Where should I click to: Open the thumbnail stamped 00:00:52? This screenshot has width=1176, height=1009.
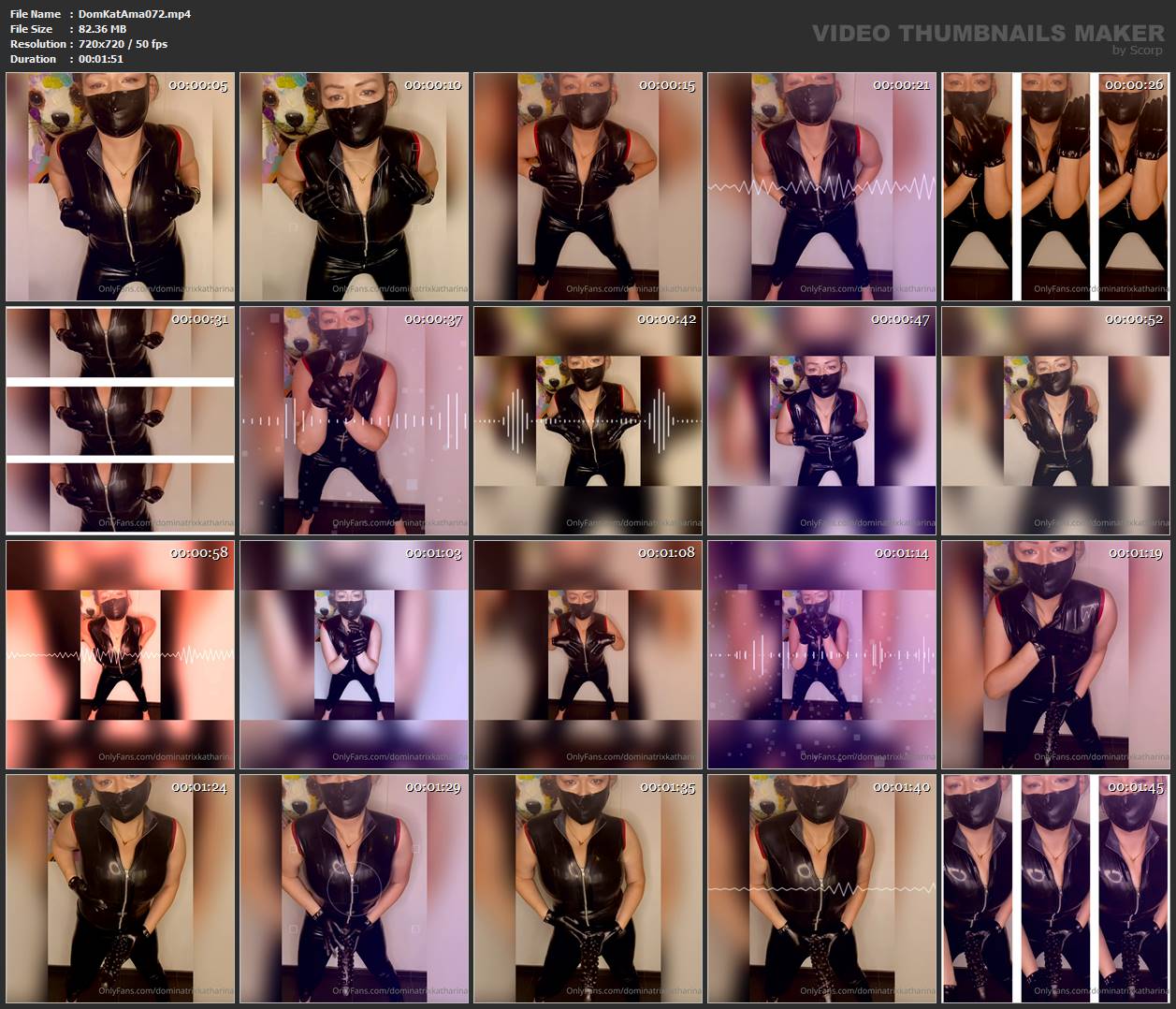[1055, 421]
